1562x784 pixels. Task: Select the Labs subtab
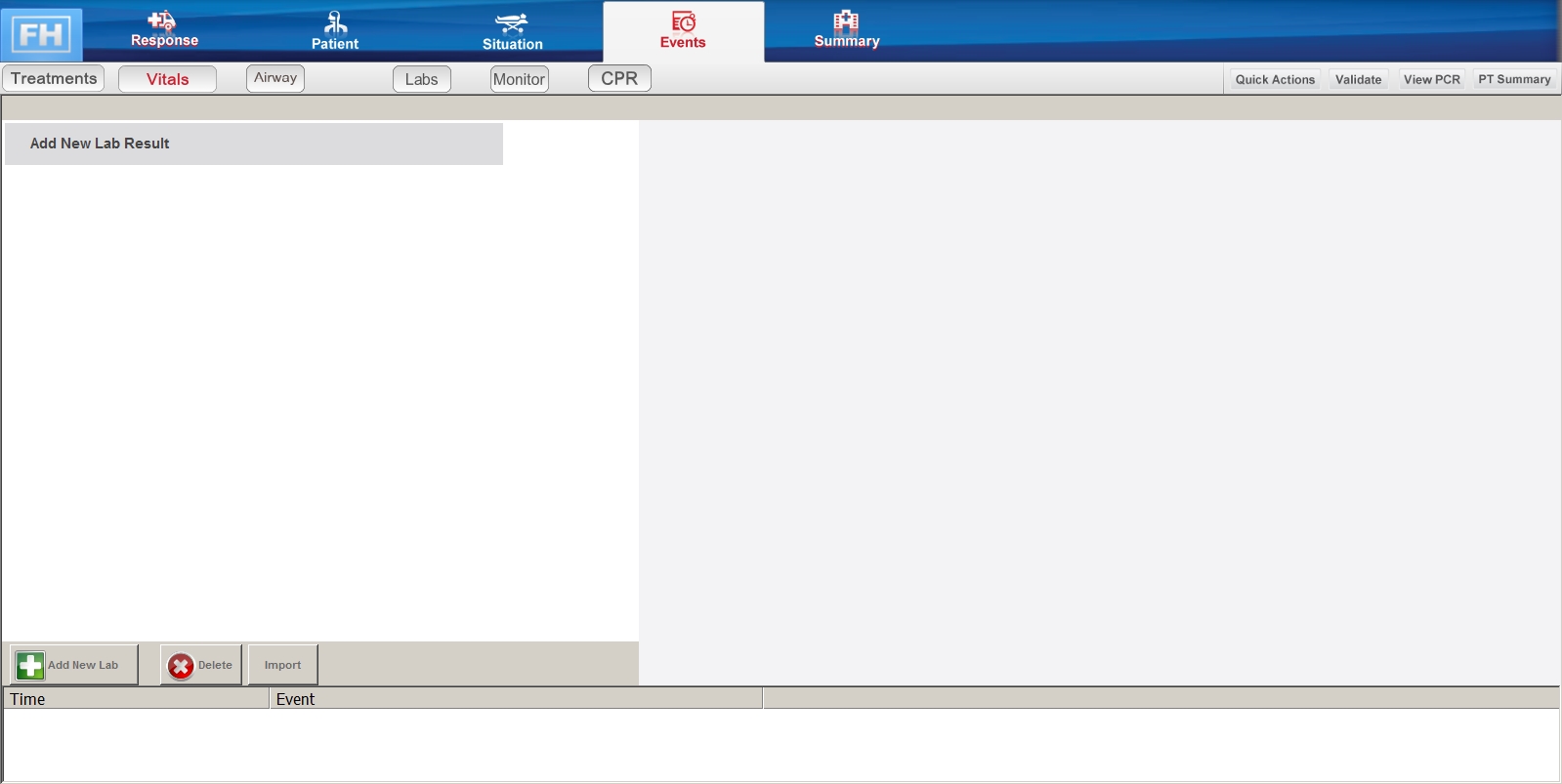(421, 79)
